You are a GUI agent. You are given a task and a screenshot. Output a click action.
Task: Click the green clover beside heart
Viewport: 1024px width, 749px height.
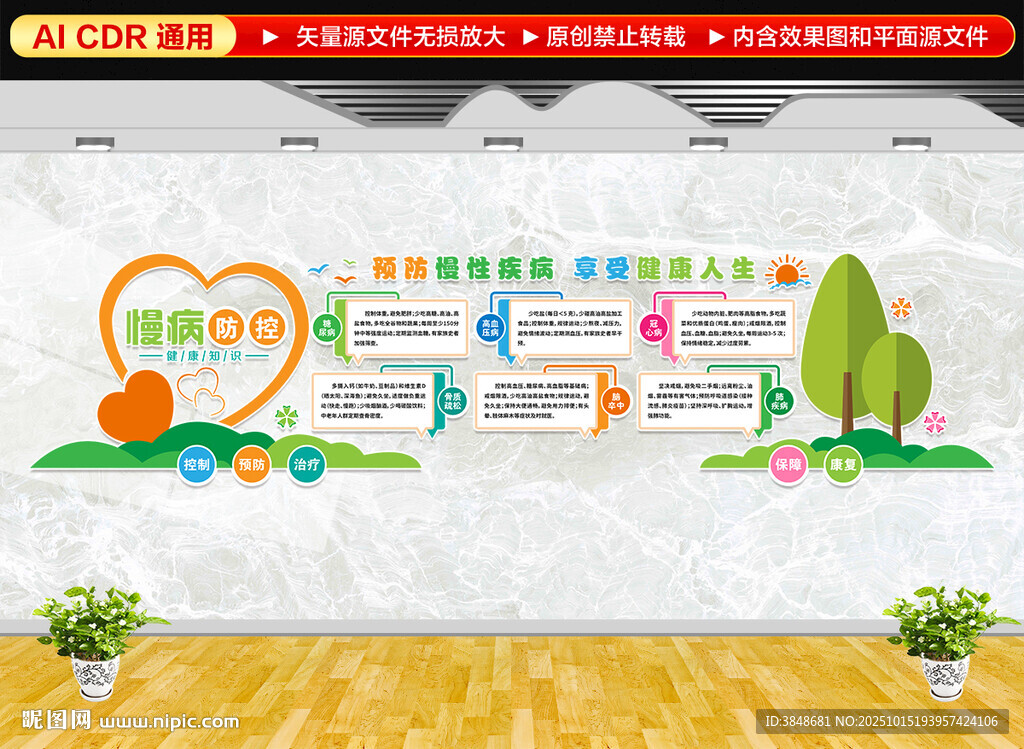coord(286,417)
